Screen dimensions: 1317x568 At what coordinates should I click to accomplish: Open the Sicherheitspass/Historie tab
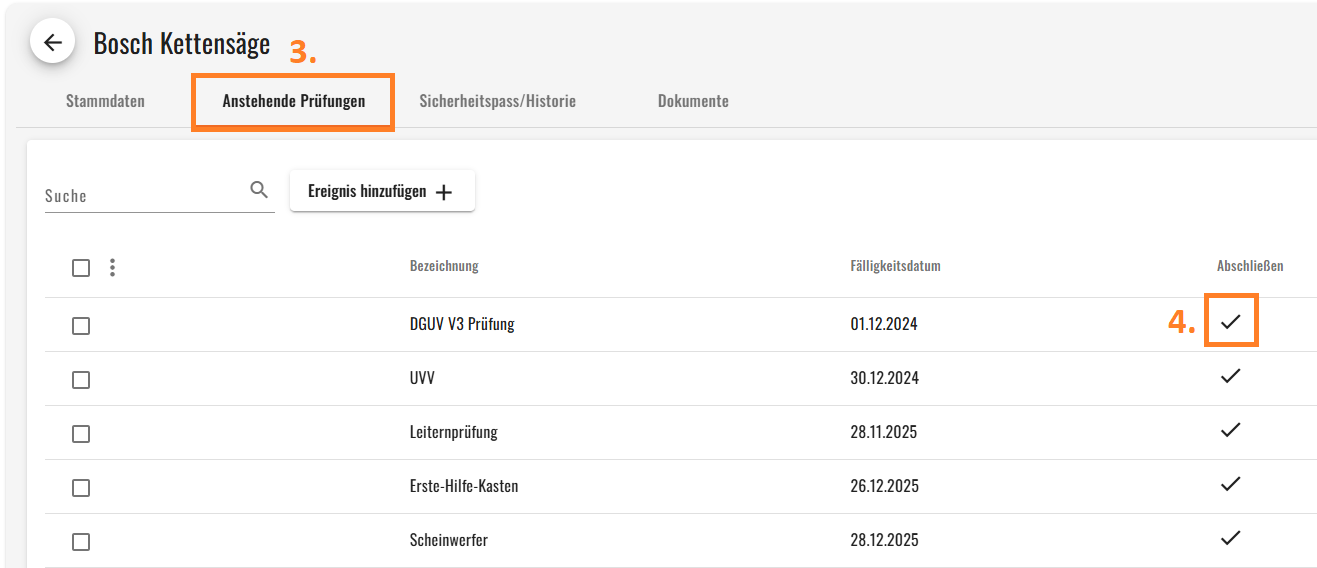point(498,101)
